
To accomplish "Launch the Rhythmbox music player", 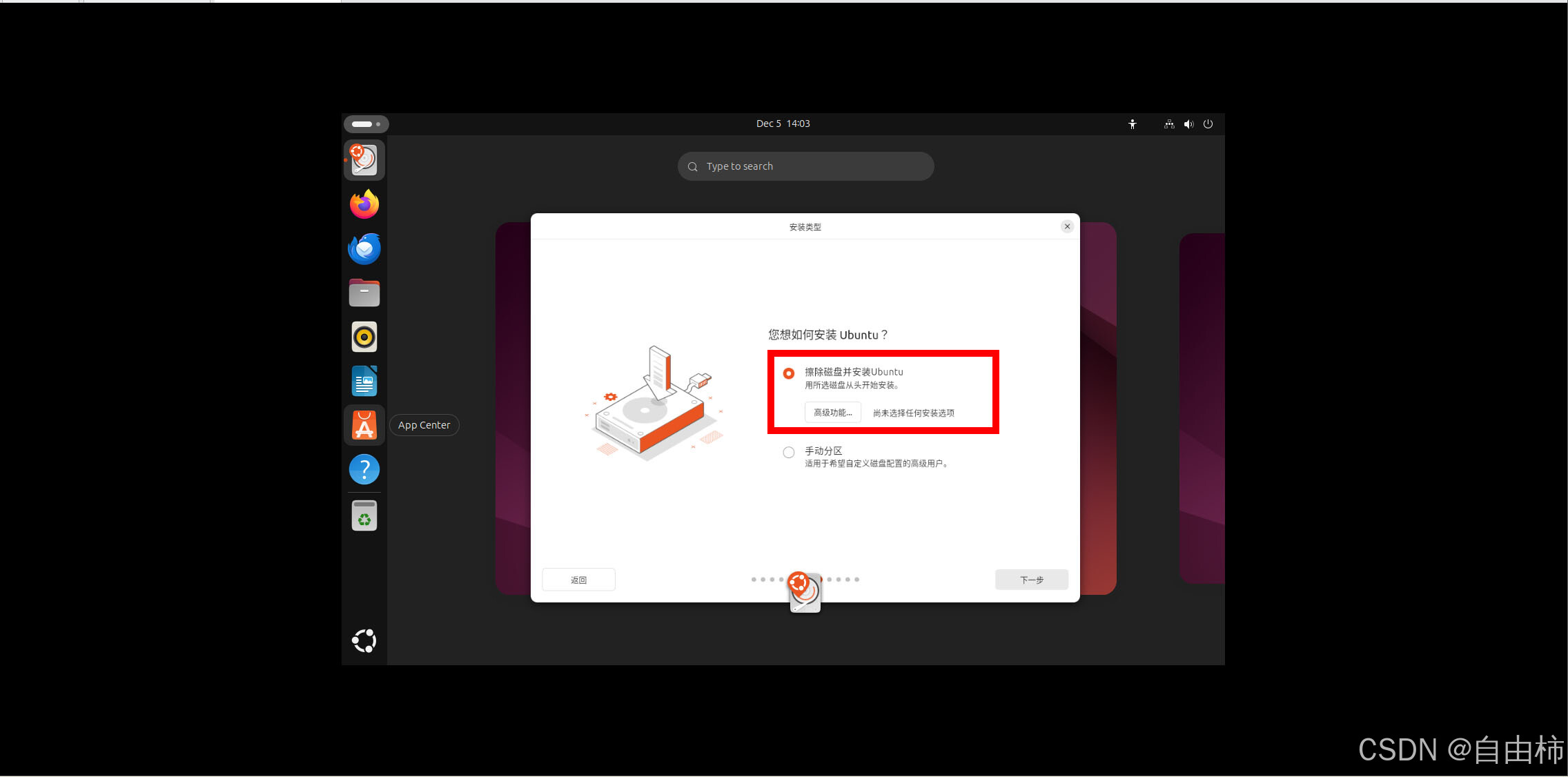I will 364,337.
